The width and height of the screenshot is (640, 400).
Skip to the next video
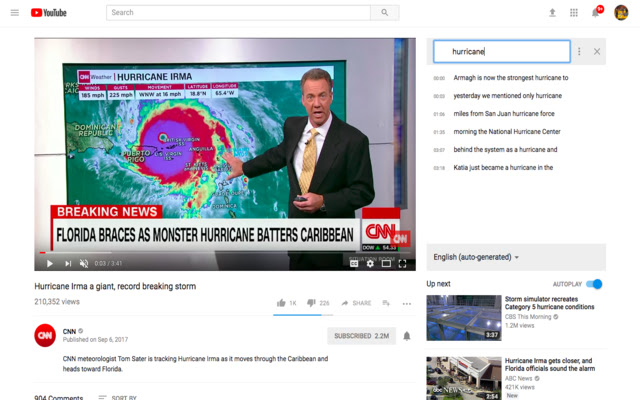click(68, 264)
